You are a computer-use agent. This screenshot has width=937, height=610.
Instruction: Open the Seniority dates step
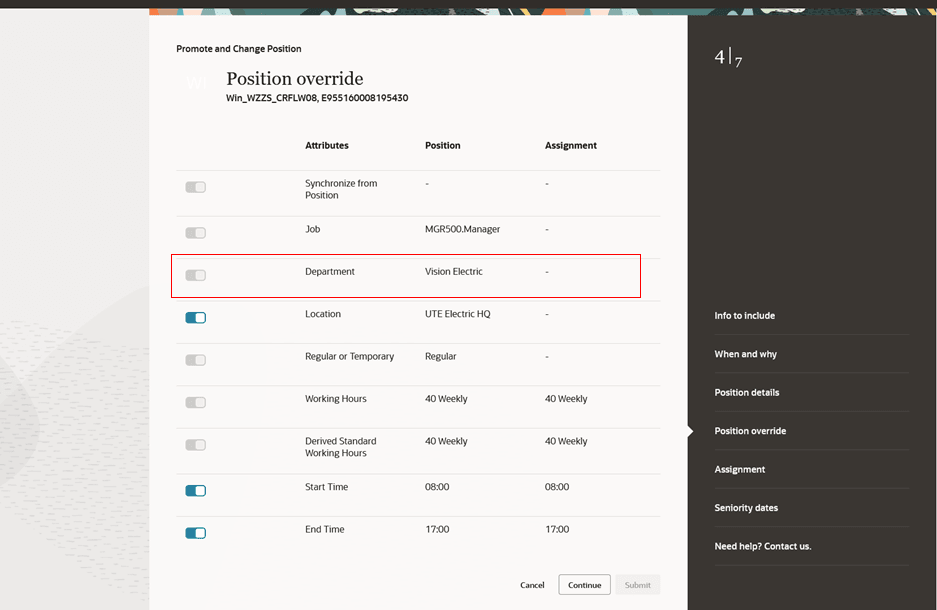pyautogui.click(x=746, y=508)
